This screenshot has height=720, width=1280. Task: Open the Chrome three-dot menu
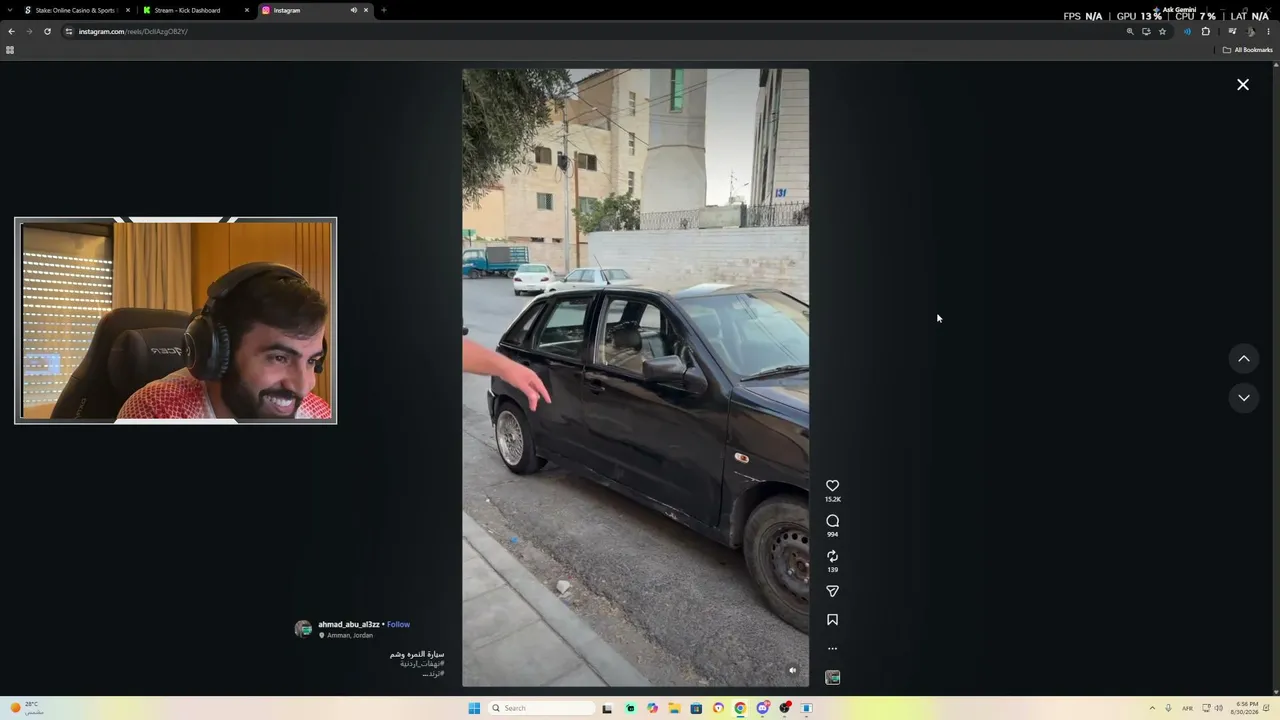1268,31
